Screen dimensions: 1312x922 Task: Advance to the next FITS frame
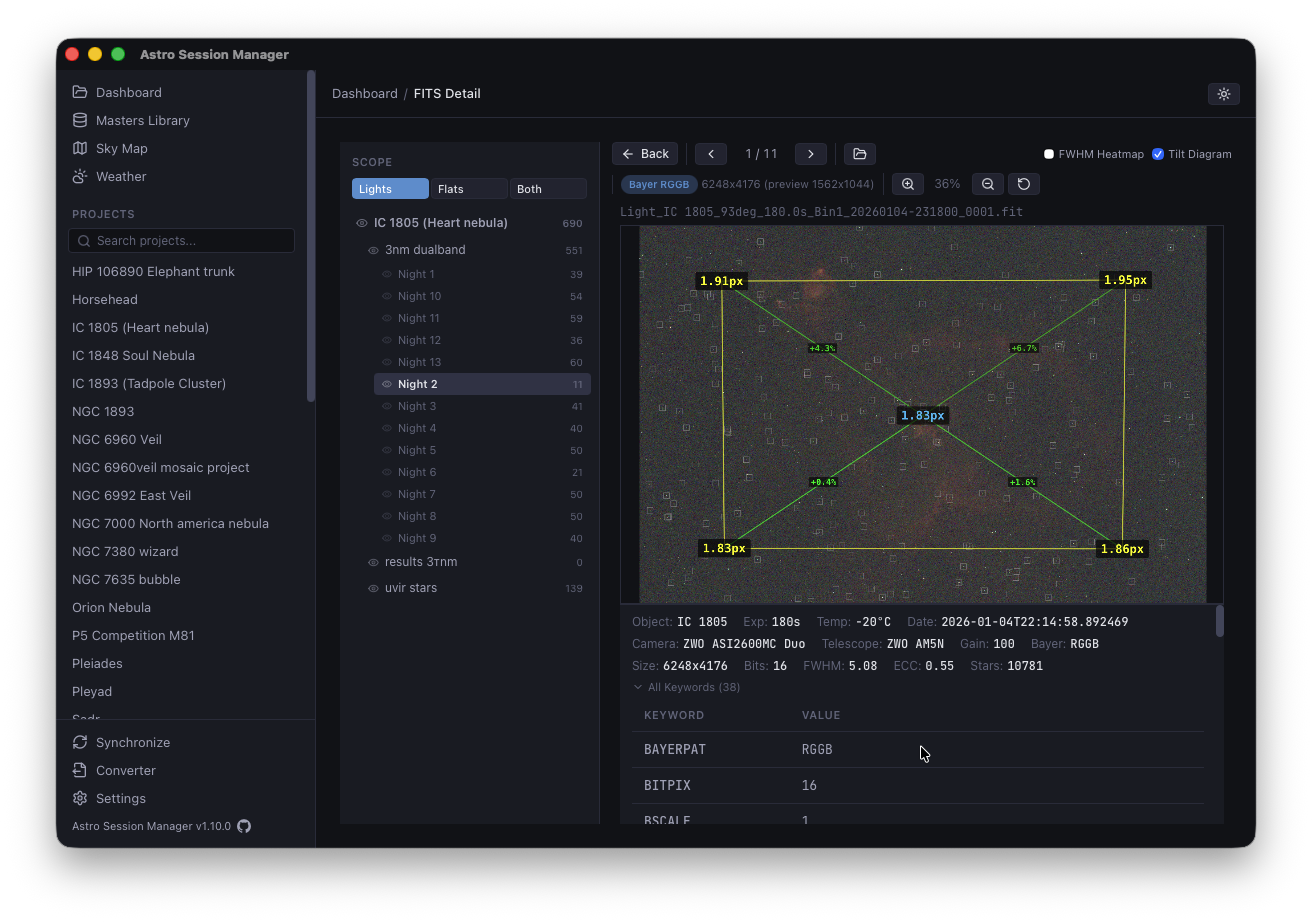coord(811,153)
